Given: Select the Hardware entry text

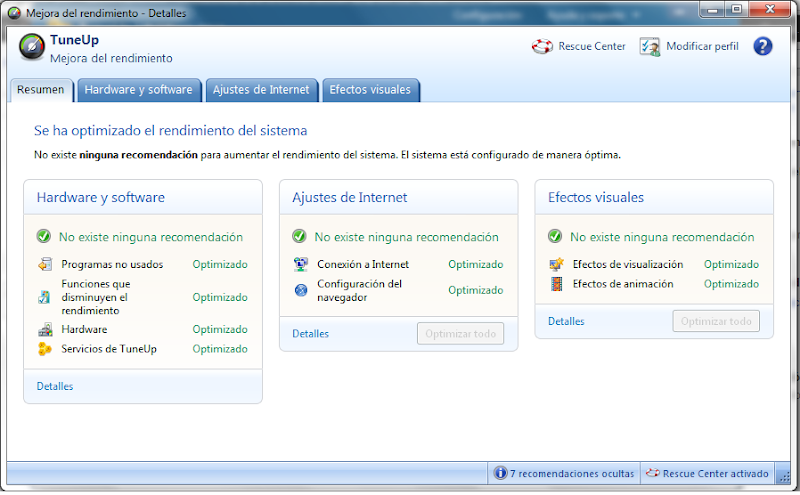Looking at the screenshot, I should tap(84, 330).
